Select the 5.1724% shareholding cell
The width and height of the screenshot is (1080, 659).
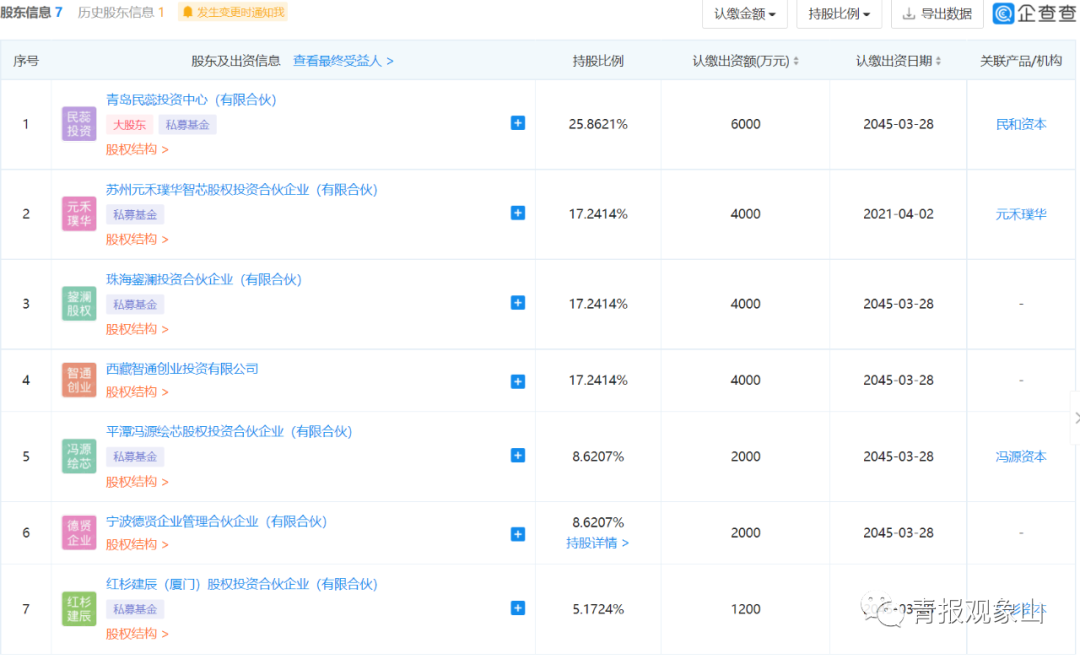pyautogui.click(x=598, y=609)
